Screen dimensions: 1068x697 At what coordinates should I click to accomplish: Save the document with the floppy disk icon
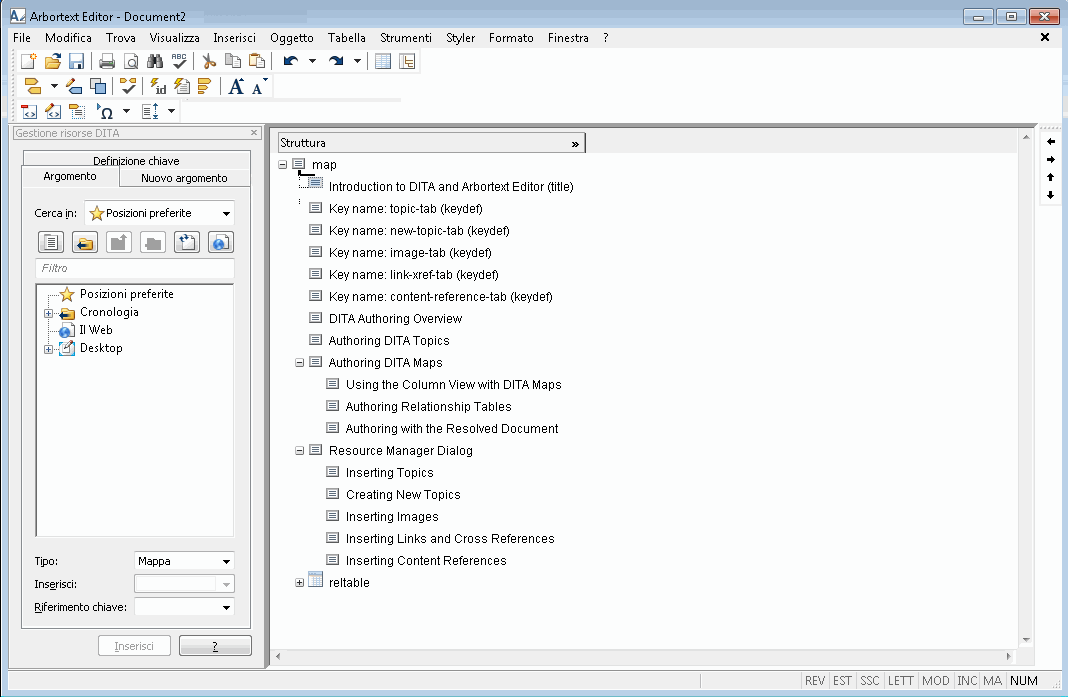76,61
